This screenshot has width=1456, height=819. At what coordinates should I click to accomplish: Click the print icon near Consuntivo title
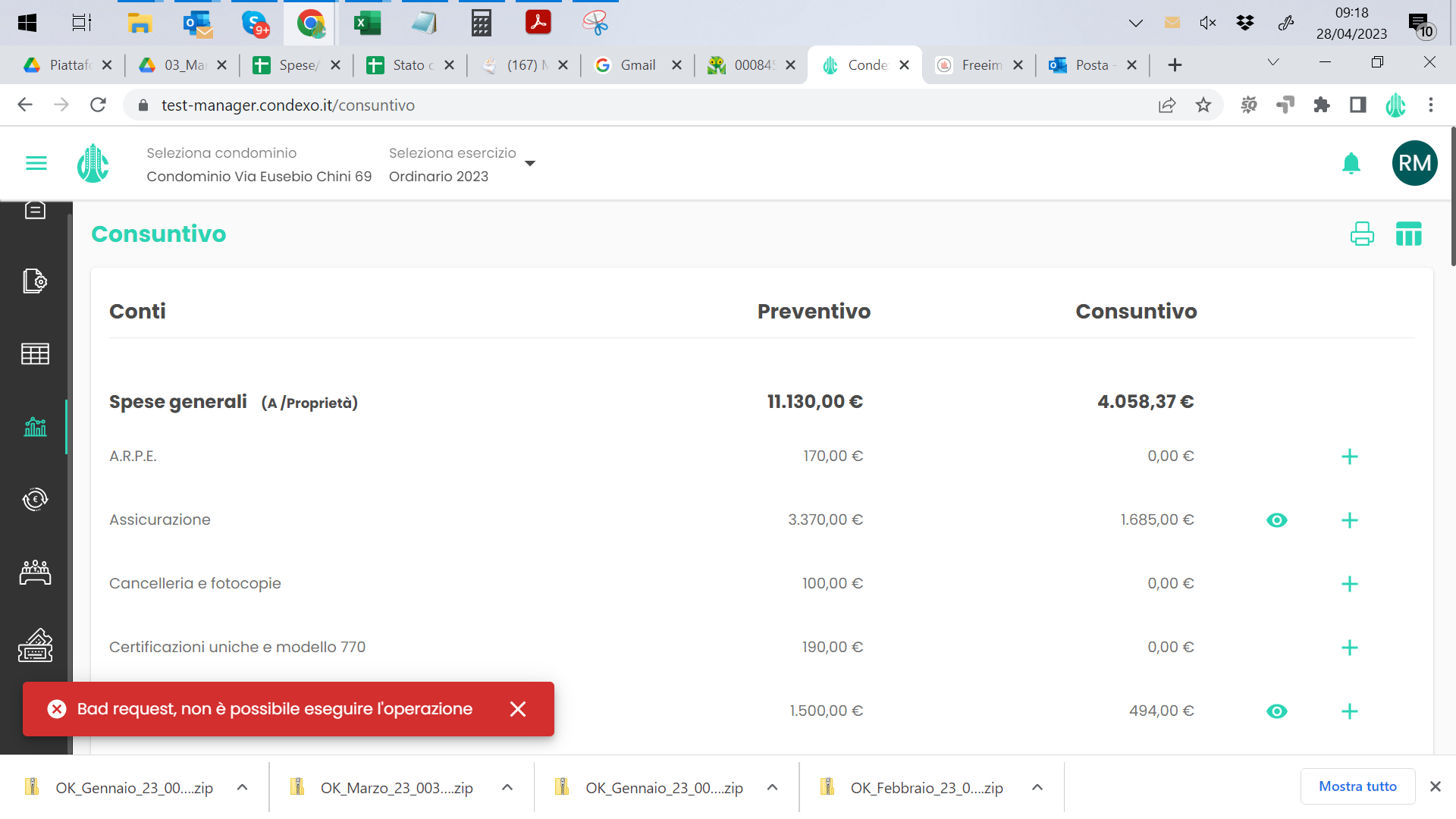(x=1362, y=234)
